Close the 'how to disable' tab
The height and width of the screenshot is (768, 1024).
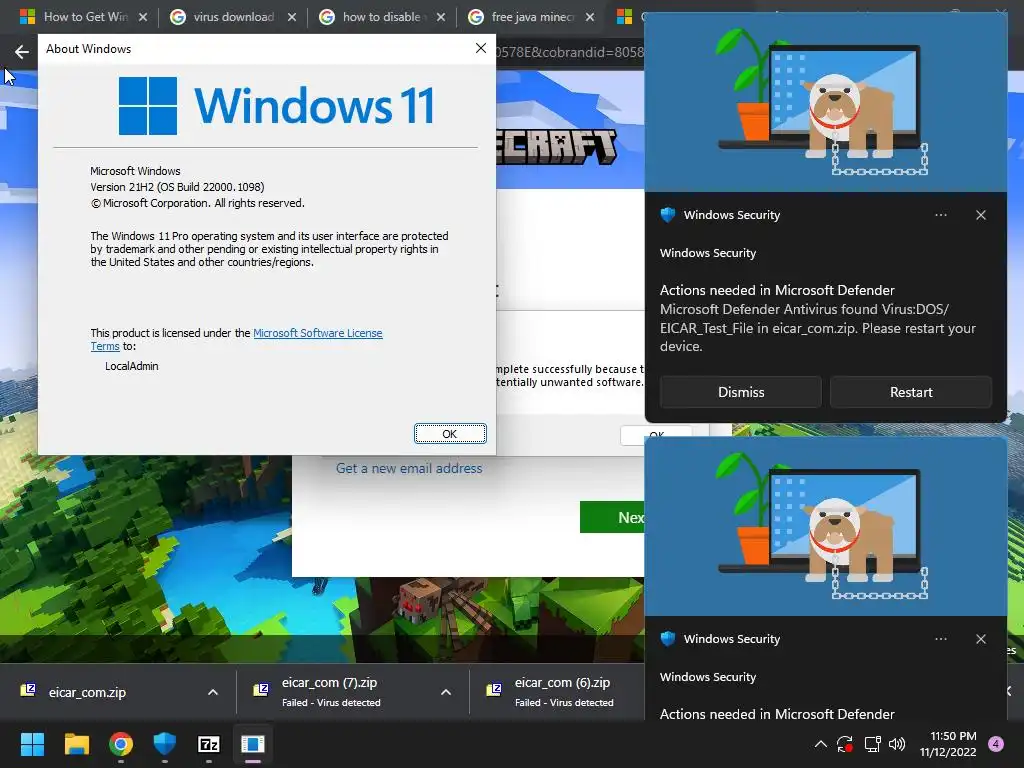point(441,17)
